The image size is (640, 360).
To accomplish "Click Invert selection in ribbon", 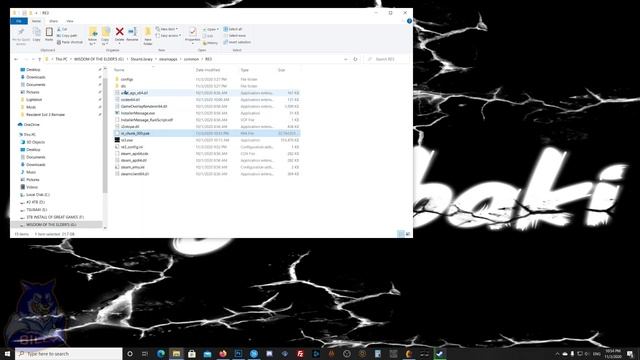I will 237,42.
